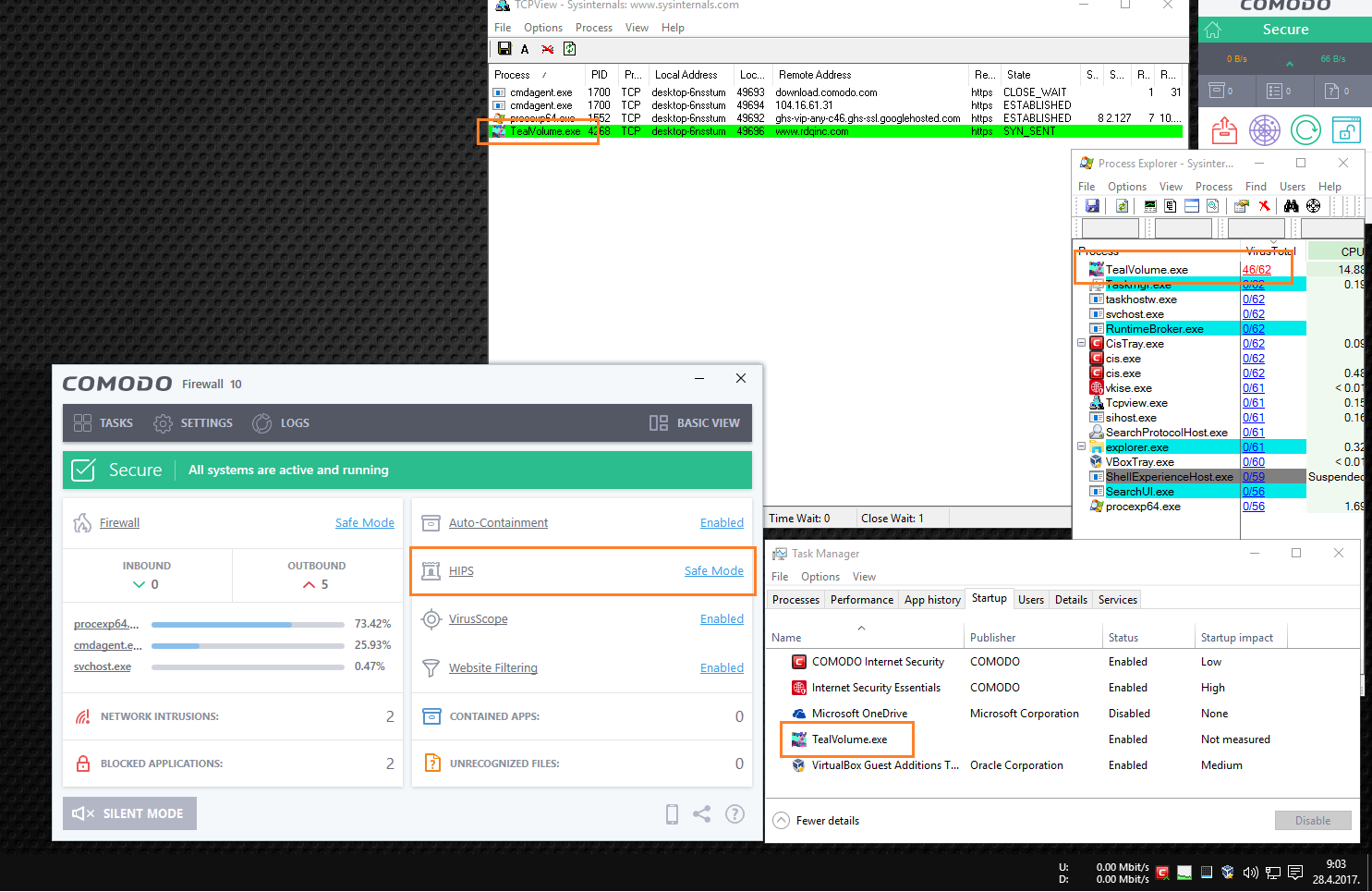Image resolution: width=1372 pixels, height=892 pixels.
Task: Click the 46/62 VirusTotal result for TealVolume.exe
Action: point(1257,270)
